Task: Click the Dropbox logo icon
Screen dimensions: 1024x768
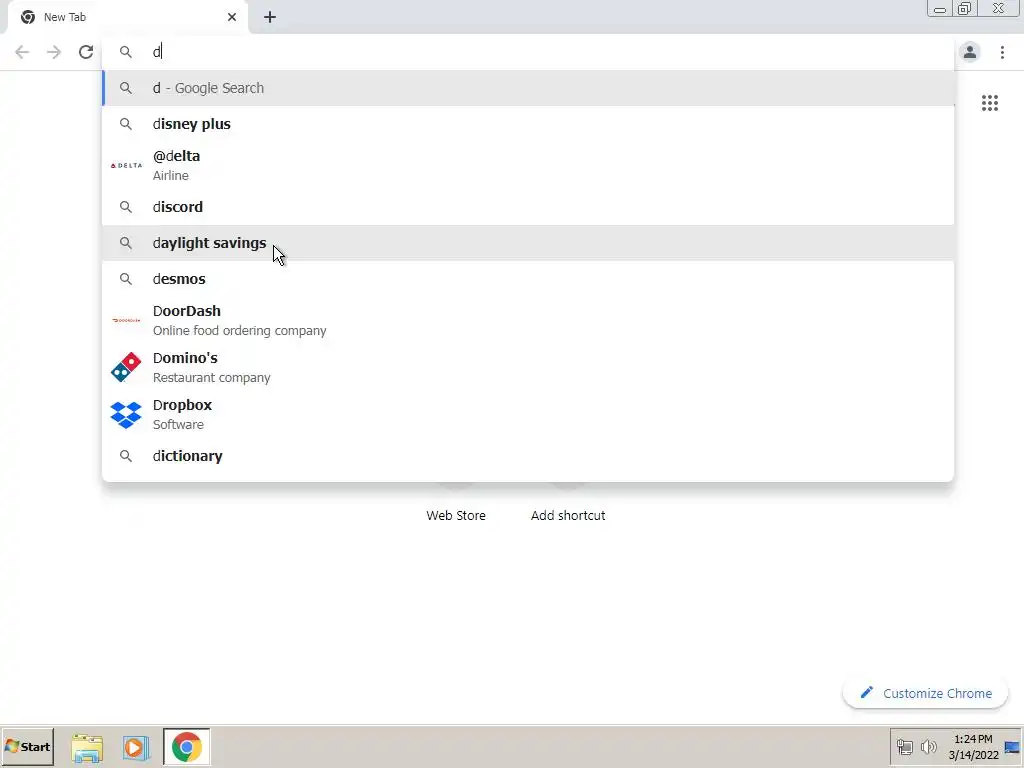Action: pyautogui.click(x=126, y=415)
